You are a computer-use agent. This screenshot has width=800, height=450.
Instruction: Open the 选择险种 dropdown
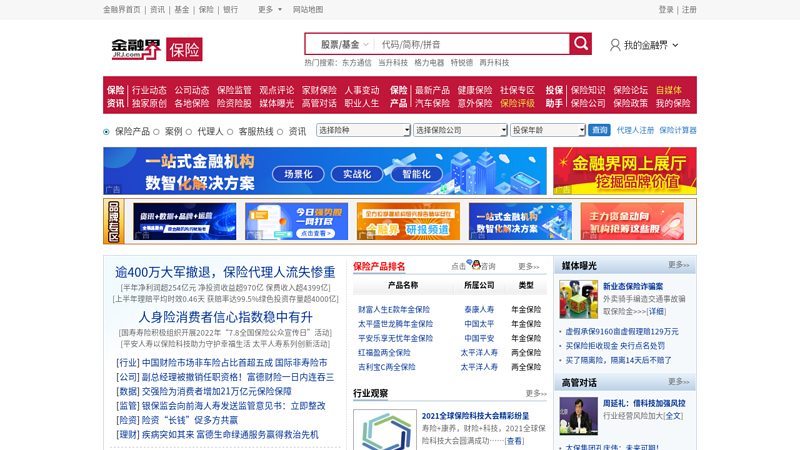[363, 130]
